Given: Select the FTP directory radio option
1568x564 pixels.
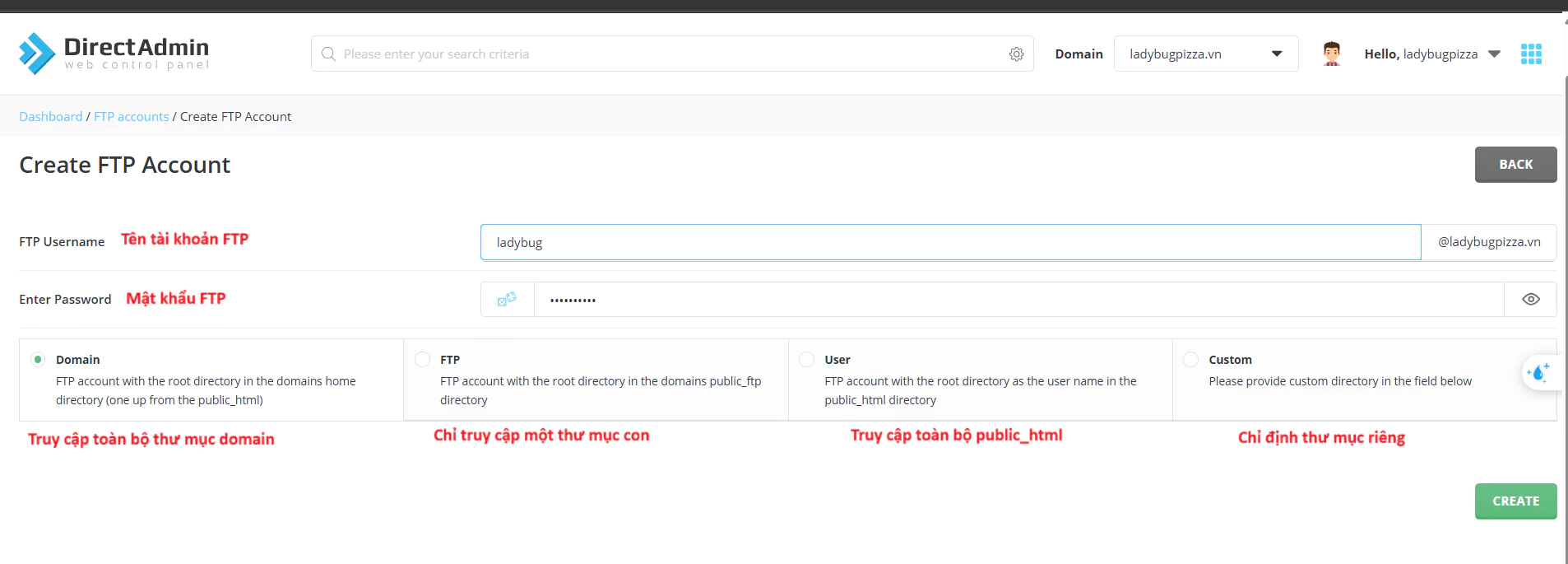Looking at the screenshot, I should pos(423,360).
